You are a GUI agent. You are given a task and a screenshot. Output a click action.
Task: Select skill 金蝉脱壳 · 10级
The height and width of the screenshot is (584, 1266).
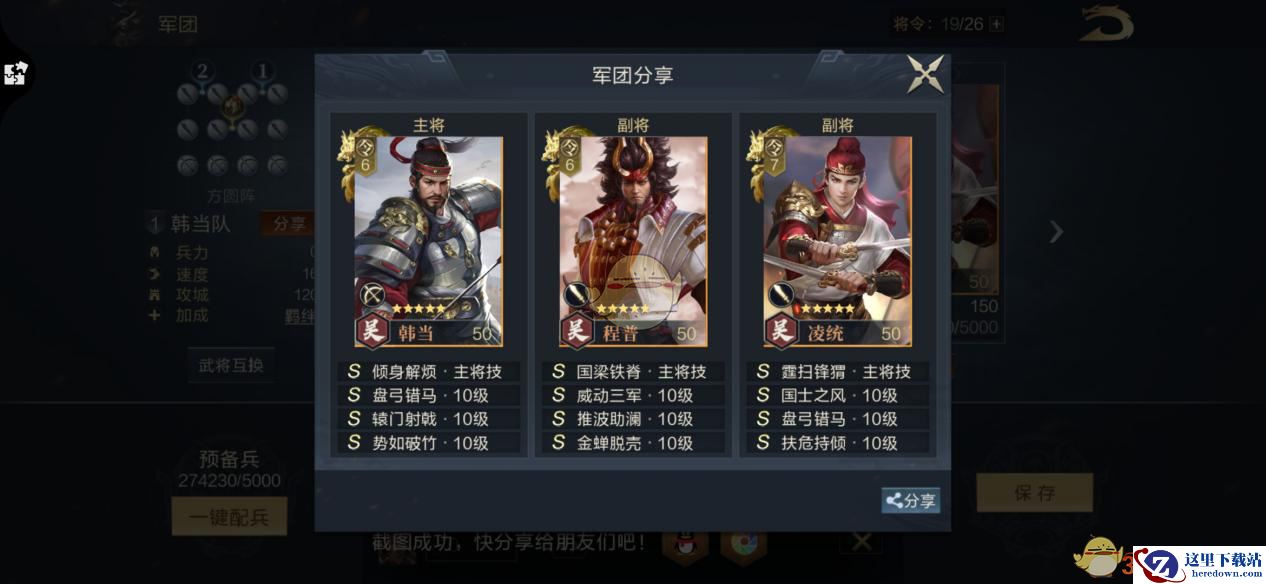click(x=633, y=443)
